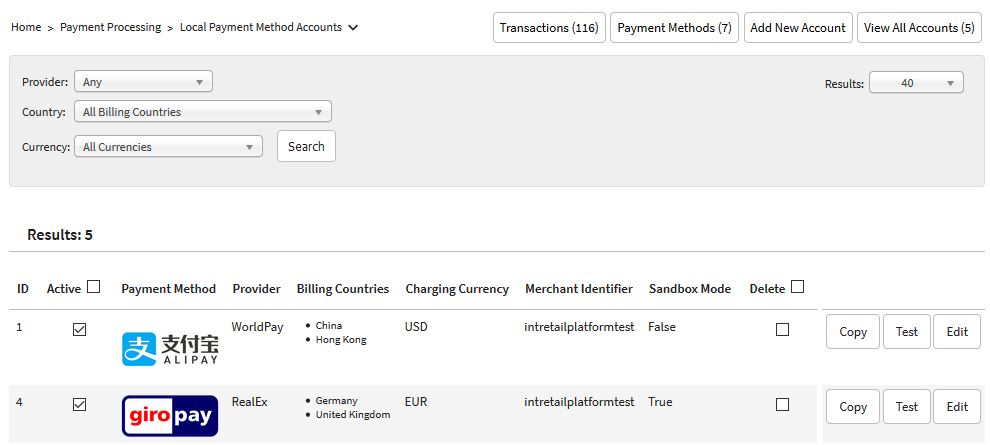Image resolution: width=990 pixels, height=445 pixels.
Task: Click the giropay payment method logo
Action: click(169, 416)
